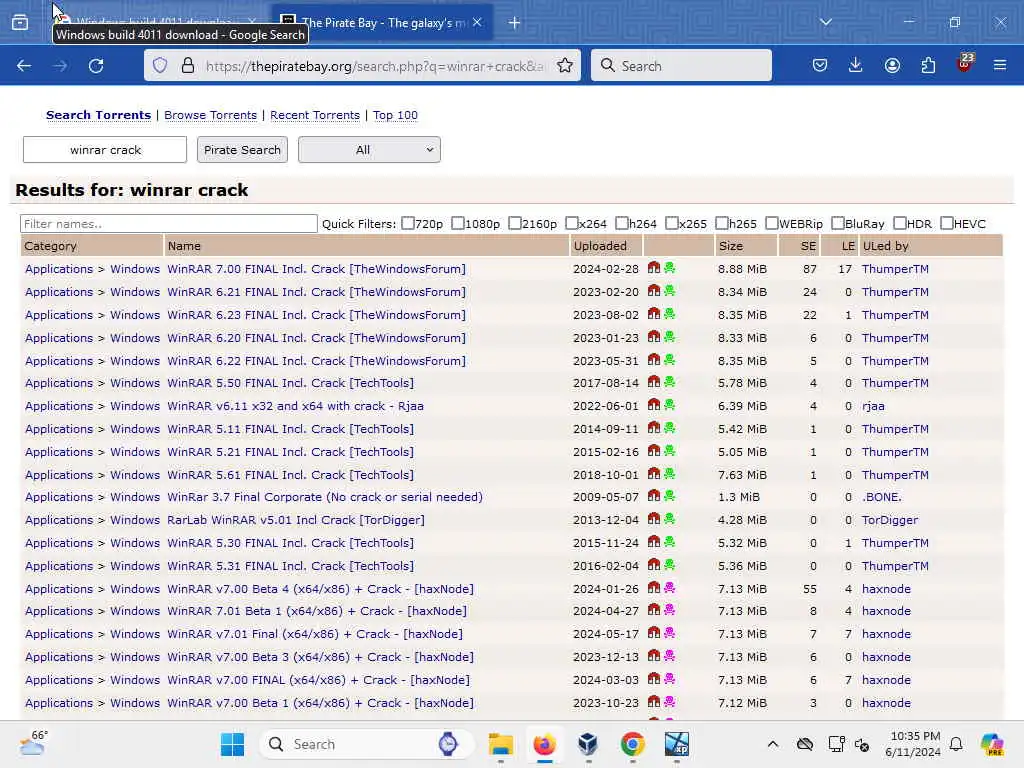Enable the BluRay quick filter

[x=837, y=223]
